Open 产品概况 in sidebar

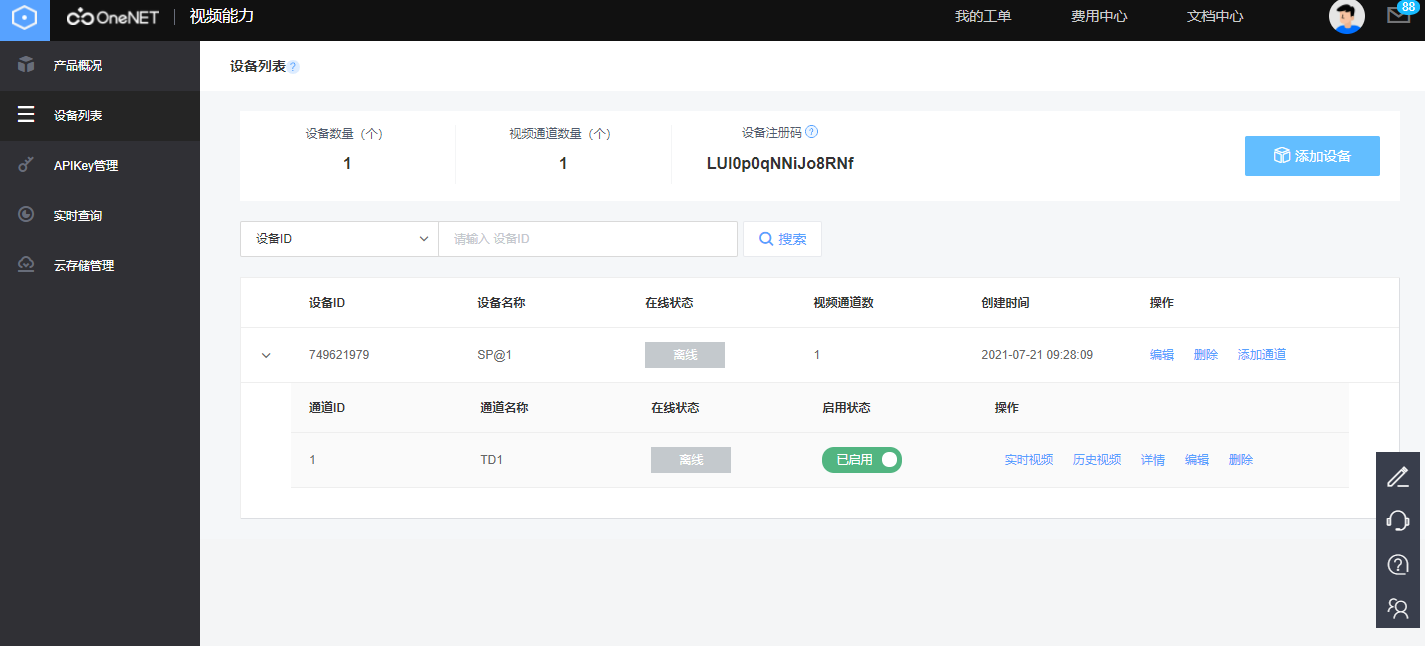click(x=77, y=66)
